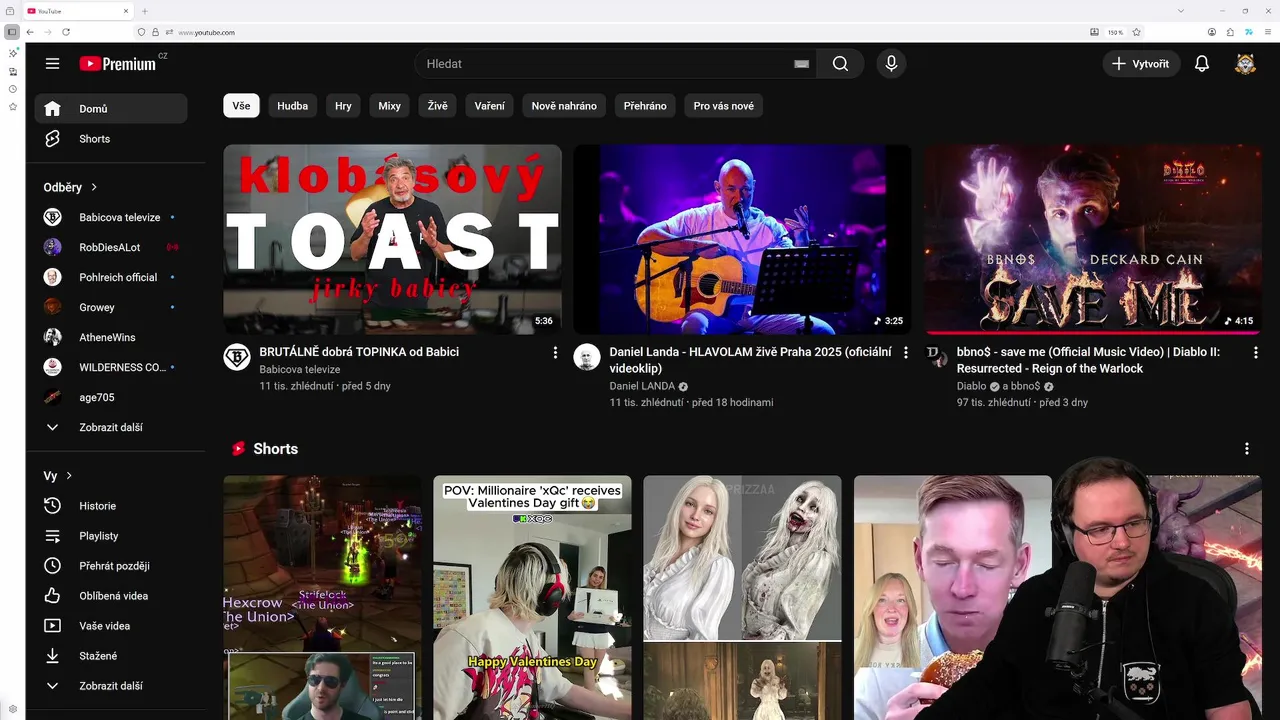Click the search magnifier button
The image size is (1280, 720).
pyautogui.click(x=840, y=64)
